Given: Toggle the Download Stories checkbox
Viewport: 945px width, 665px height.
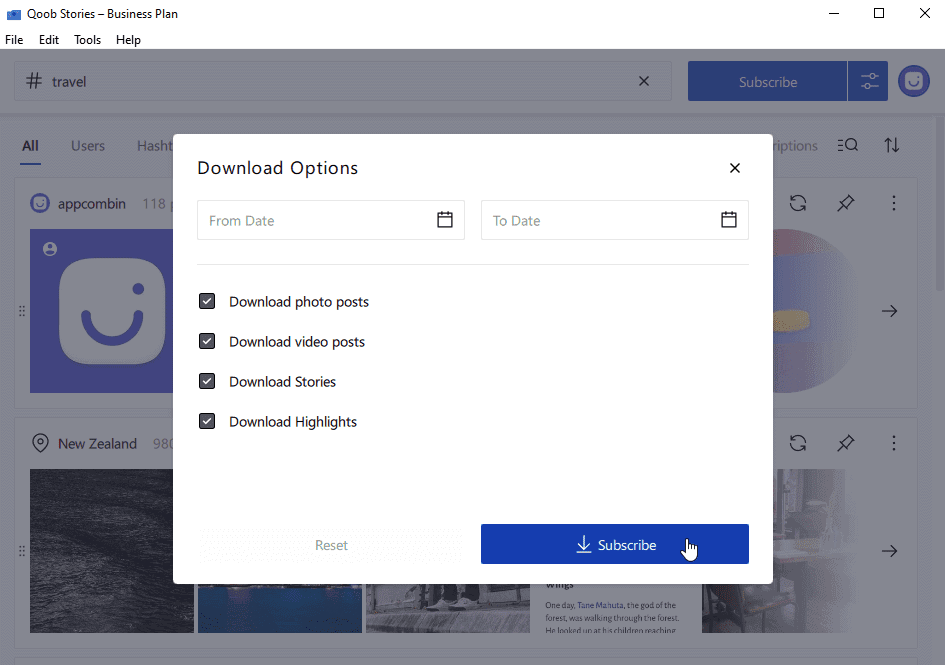Looking at the screenshot, I should click(x=207, y=381).
